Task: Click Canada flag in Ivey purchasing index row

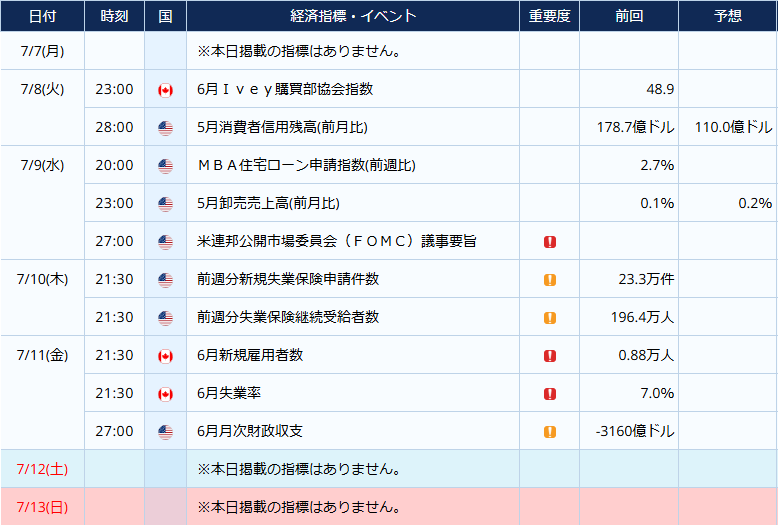Action: point(165,90)
